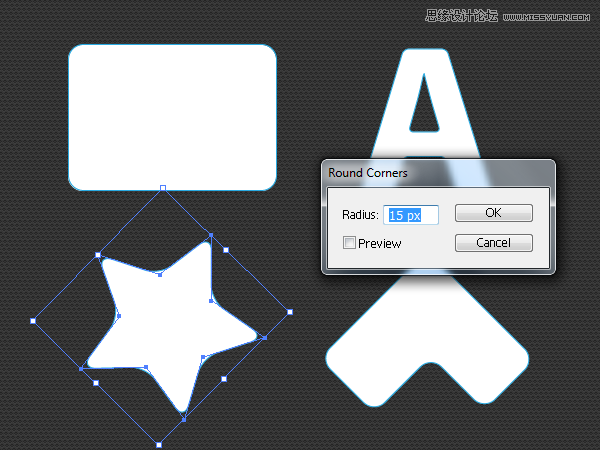Click the Round Corners dialog title
The width and height of the screenshot is (600, 450).
368,173
